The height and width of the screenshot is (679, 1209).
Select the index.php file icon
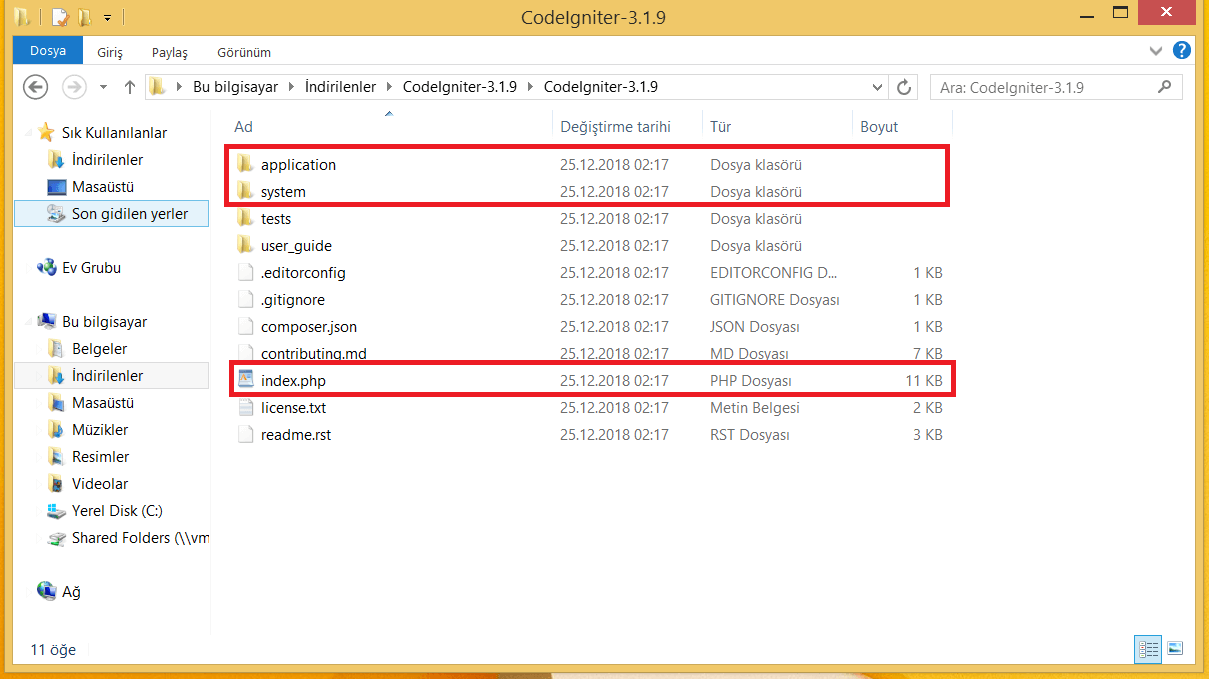pos(245,380)
